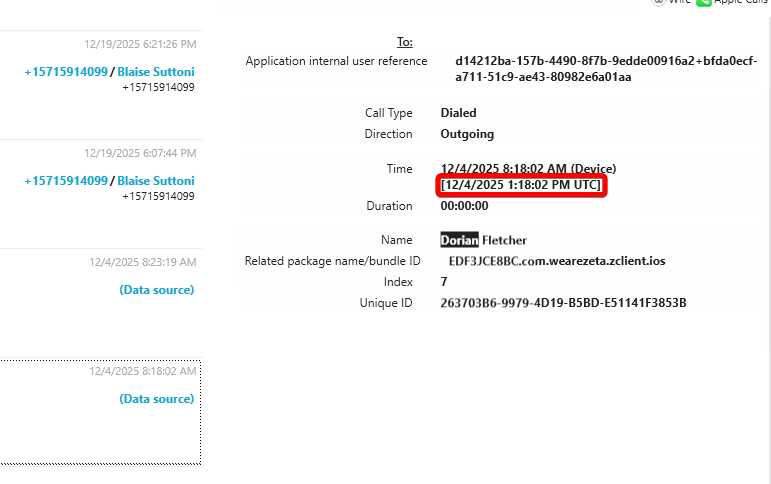The height and width of the screenshot is (484, 771).
Task: Select the 12/4/2025 8:23:19 AM timestamp
Action: [143, 262]
